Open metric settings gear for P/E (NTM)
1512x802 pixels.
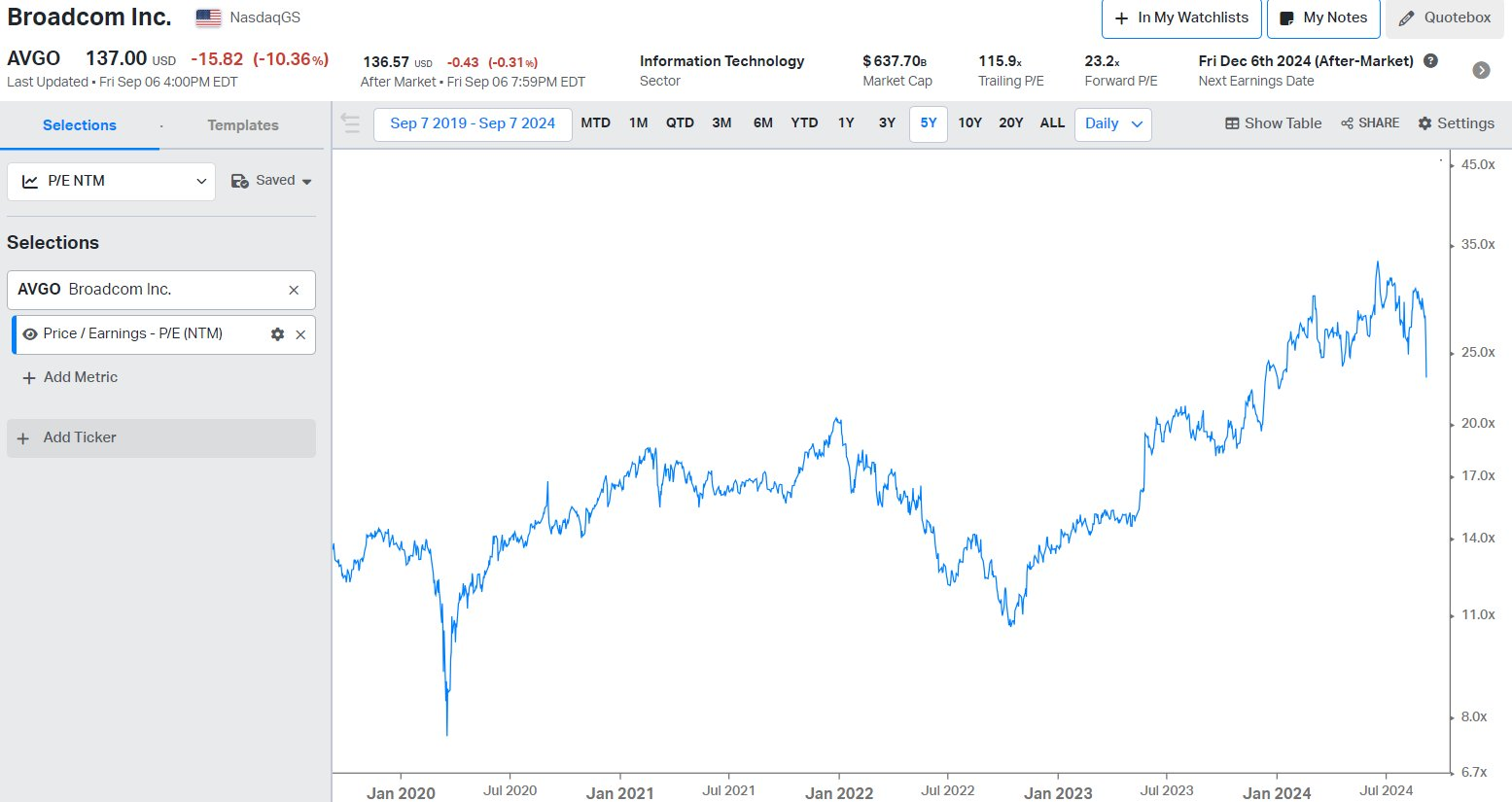point(277,334)
